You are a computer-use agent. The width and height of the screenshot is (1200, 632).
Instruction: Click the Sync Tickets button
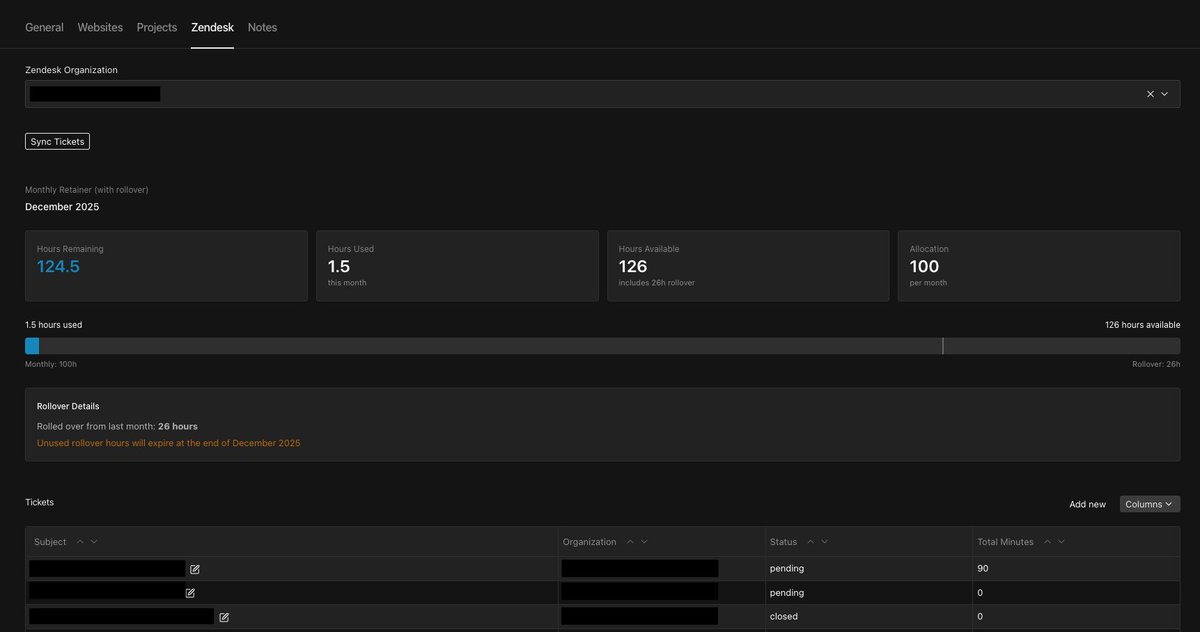click(x=57, y=142)
